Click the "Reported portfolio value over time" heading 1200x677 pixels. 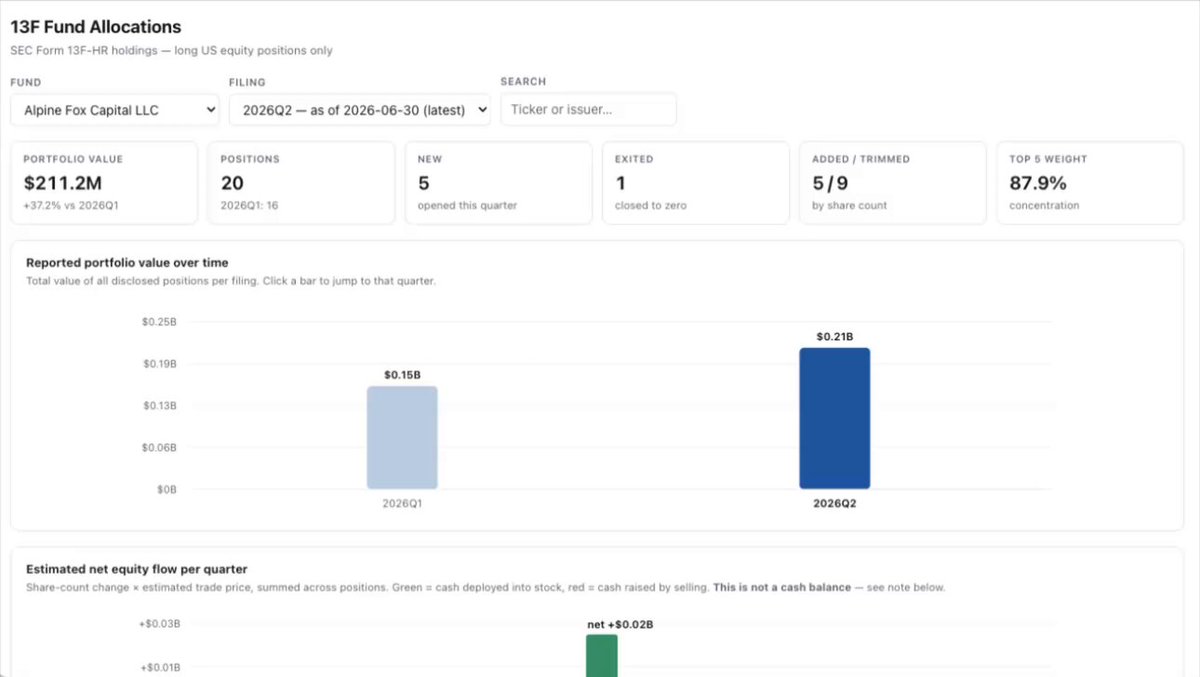click(x=127, y=263)
